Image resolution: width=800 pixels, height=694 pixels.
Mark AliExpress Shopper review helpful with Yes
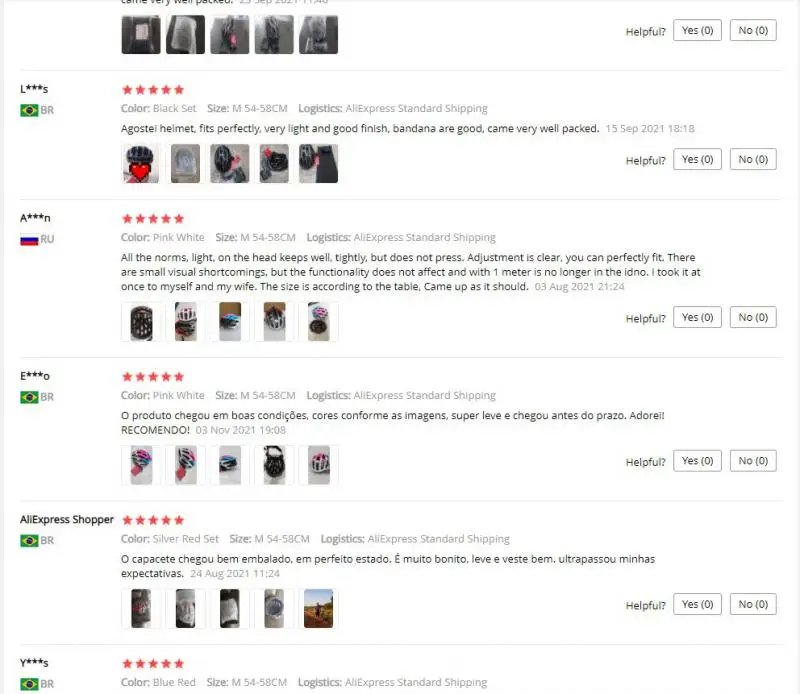coord(697,604)
